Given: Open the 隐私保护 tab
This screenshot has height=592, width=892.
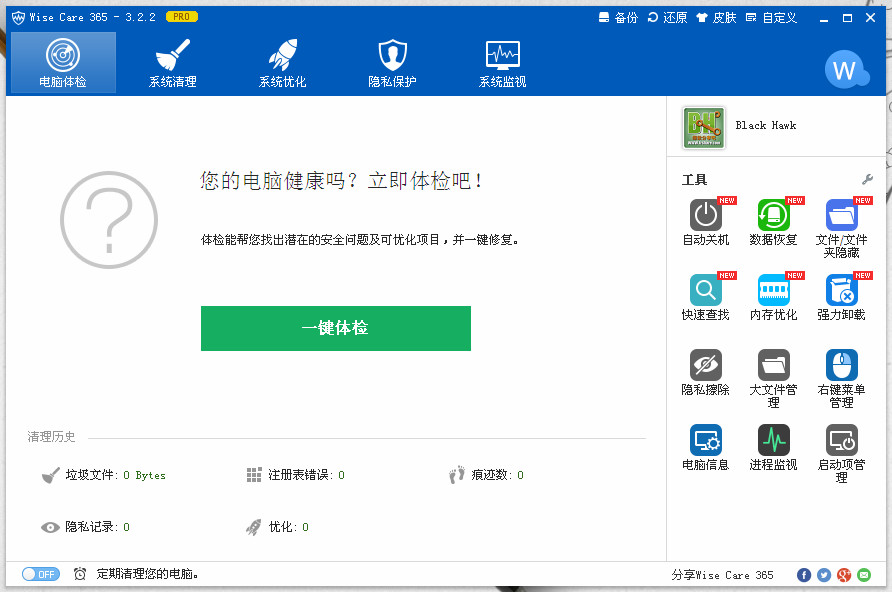Looking at the screenshot, I should click(x=392, y=62).
